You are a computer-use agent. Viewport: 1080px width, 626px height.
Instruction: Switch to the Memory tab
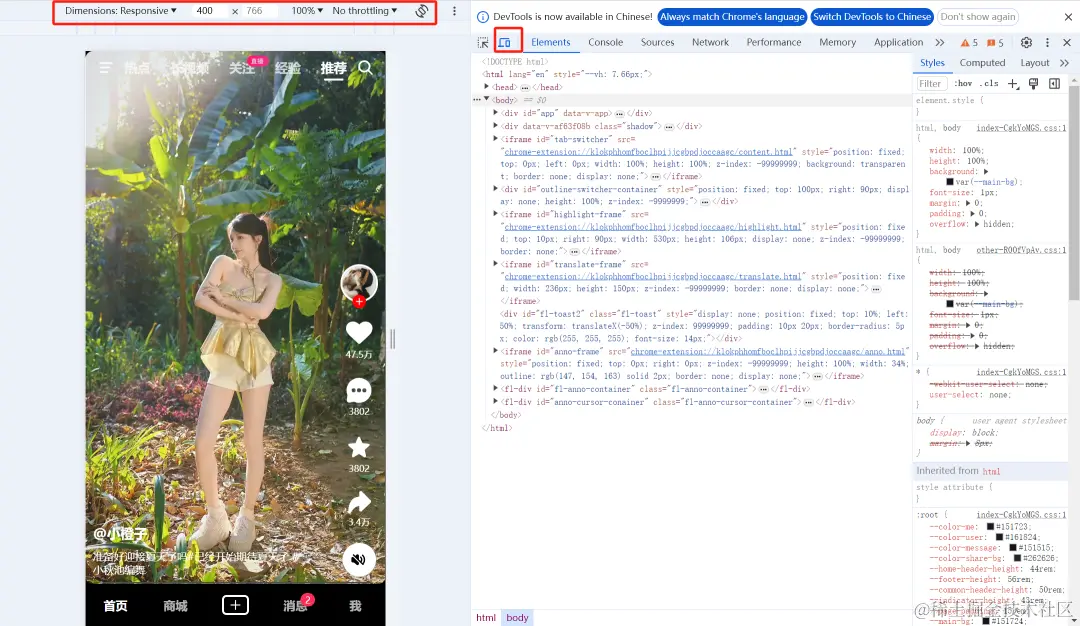(838, 43)
